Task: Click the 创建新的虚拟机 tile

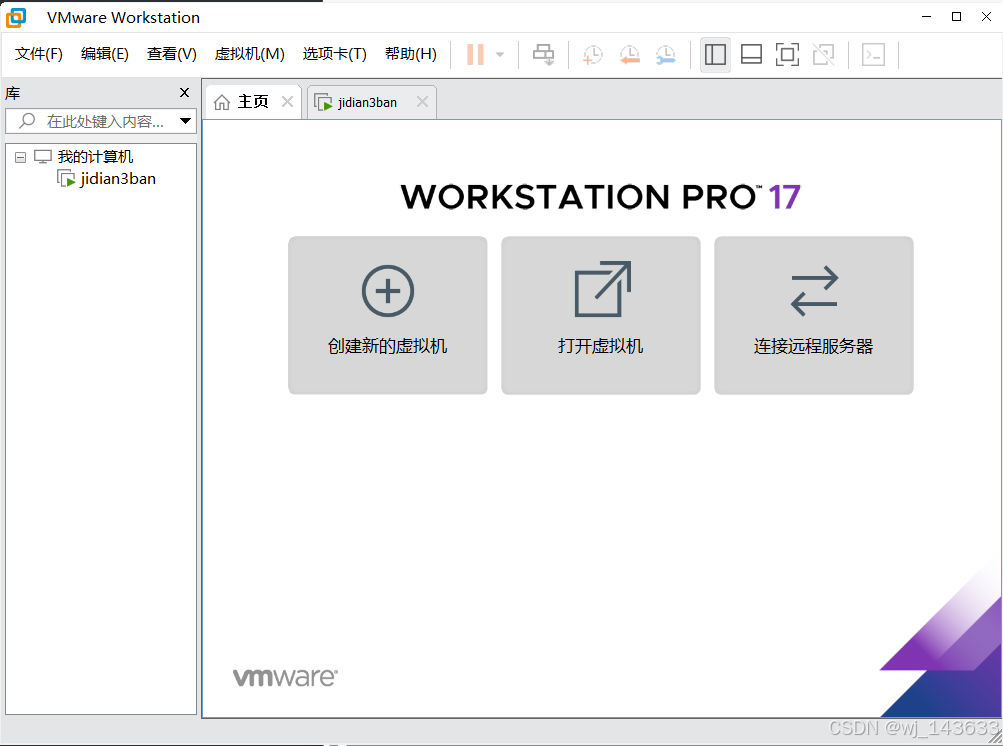Action: coord(388,315)
